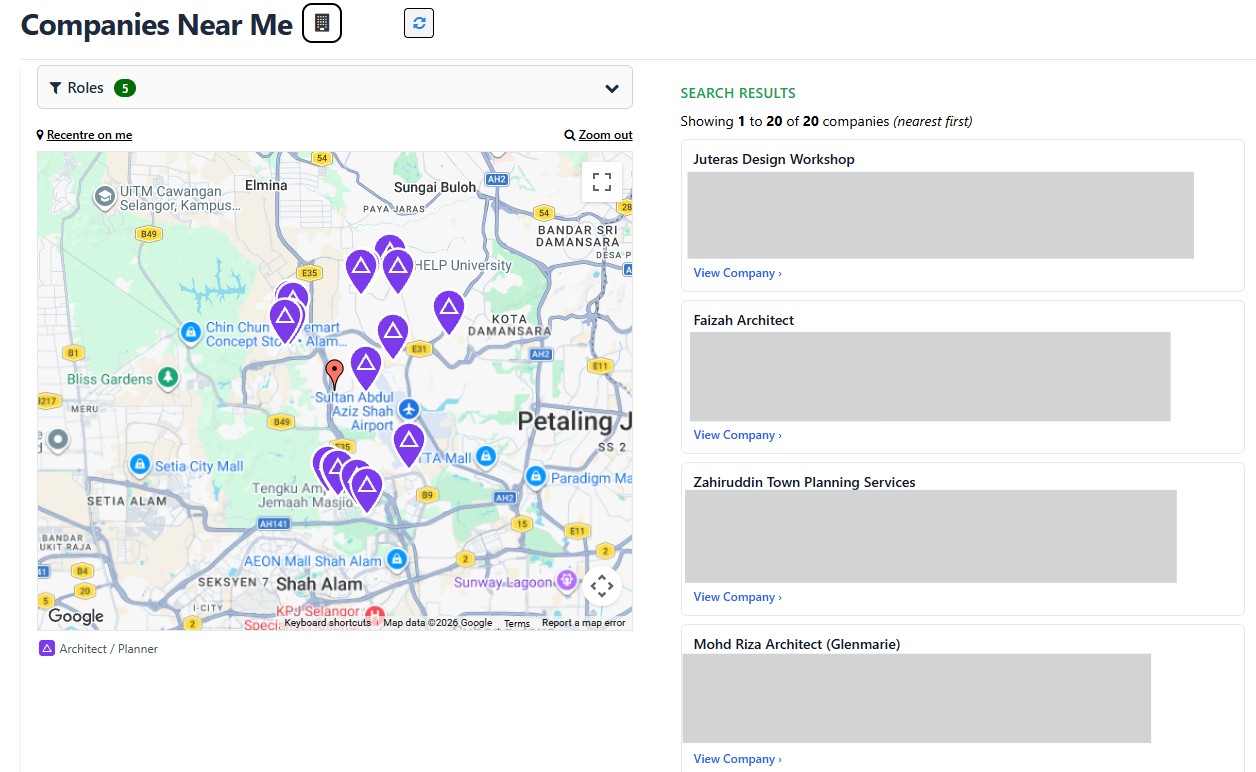Click the Roles panel chevron arrow

pos(612,88)
